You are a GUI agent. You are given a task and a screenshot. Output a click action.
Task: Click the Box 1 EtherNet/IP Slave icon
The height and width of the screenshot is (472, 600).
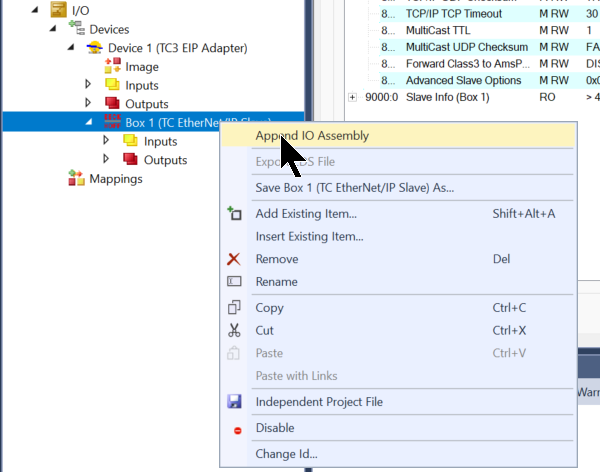click(x=111, y=122)
